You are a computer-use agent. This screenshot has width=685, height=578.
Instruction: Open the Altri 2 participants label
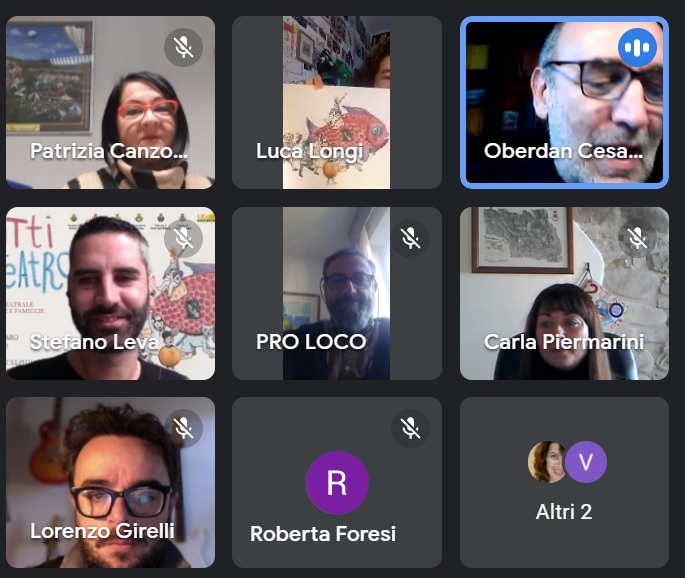(564, 512)
